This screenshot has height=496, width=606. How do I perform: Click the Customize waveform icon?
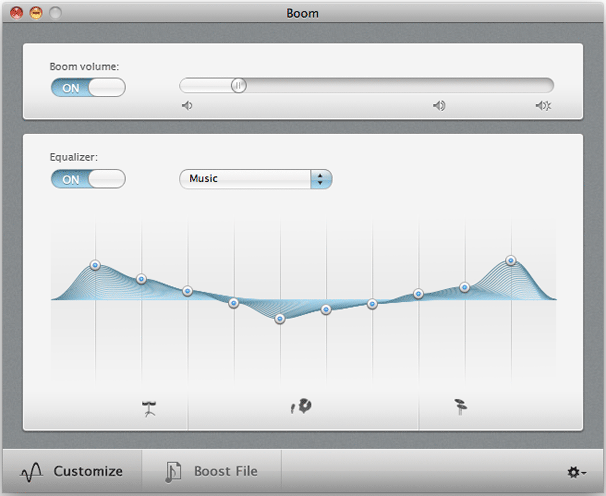[x=32, y=472]
